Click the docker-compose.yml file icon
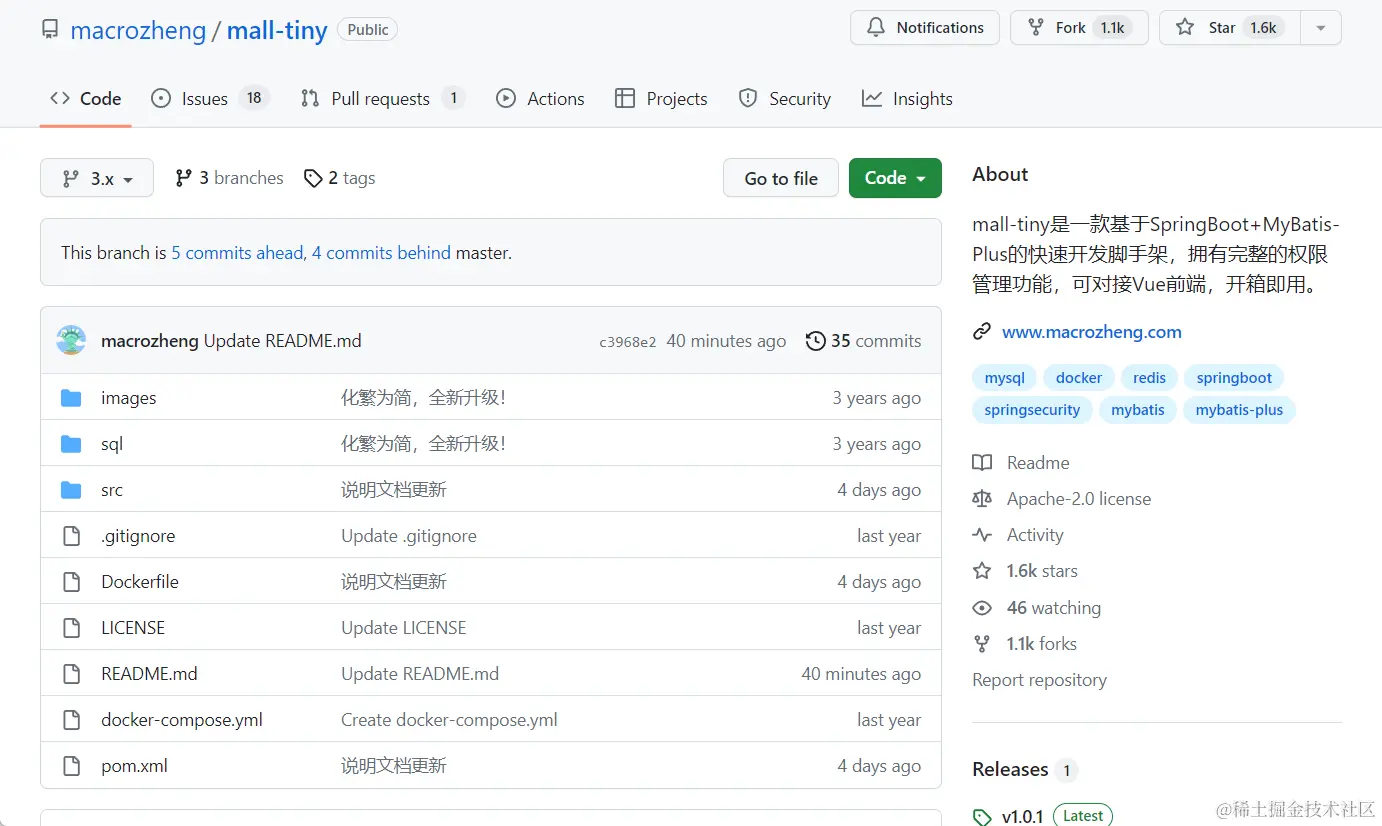 click(x=71, y=720)
